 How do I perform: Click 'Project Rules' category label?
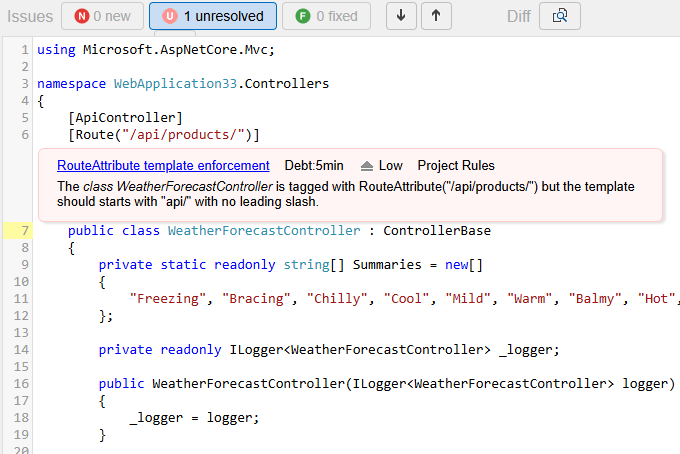[456, 166]
